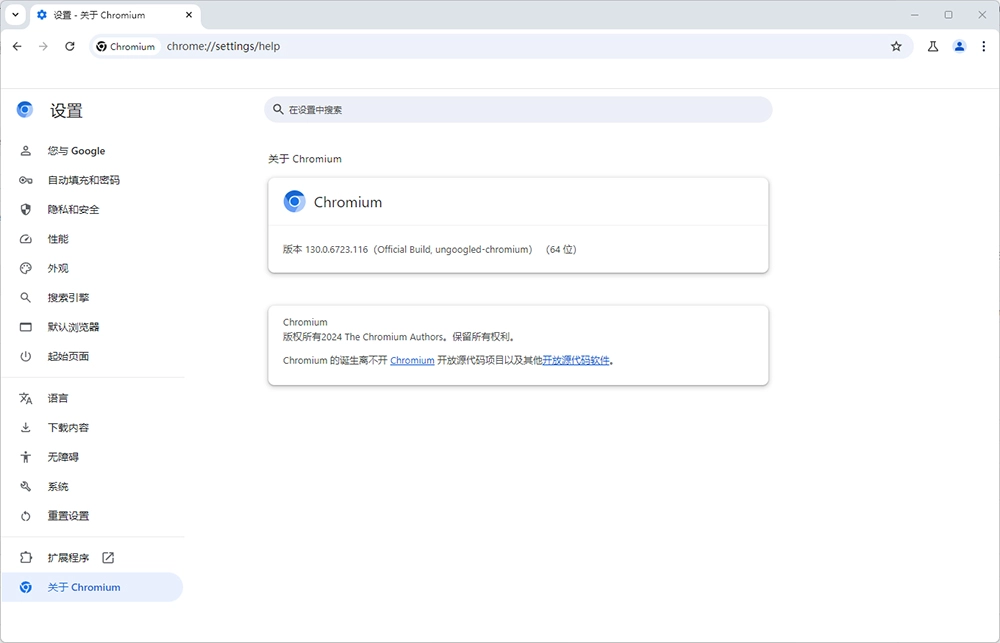The image size is (1000, 643).
Task: Click the Chromium logo beside 设置 title
Action: pos(25,110)
